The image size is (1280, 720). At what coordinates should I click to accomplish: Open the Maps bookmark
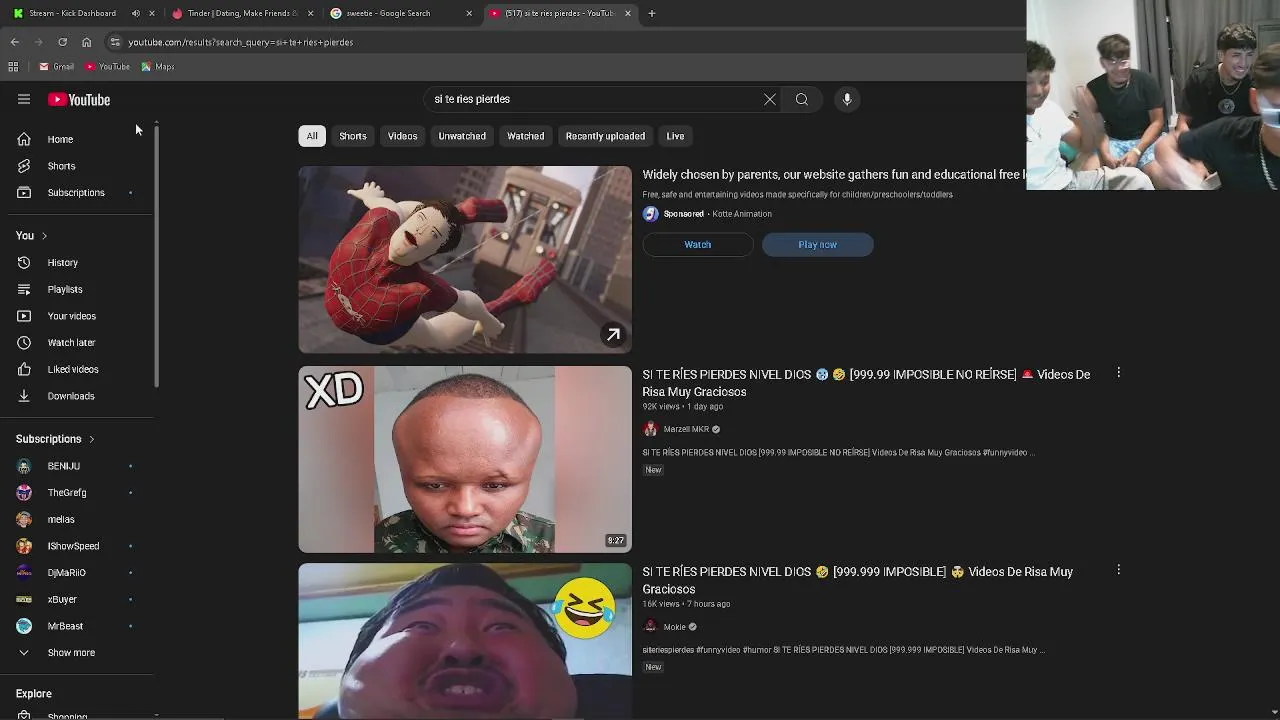click(x=158, y=67)
